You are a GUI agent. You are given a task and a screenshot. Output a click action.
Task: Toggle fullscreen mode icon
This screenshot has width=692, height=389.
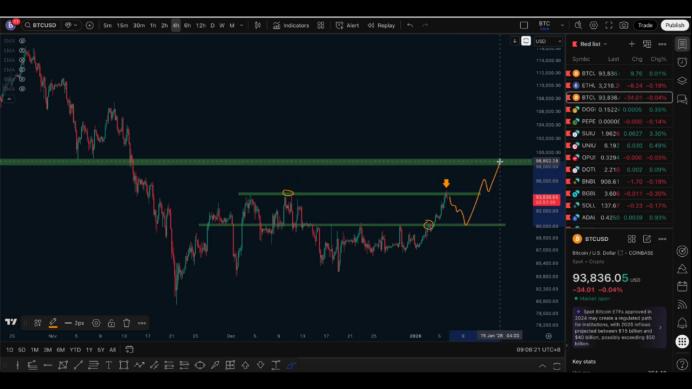click(x=609, y=26)
